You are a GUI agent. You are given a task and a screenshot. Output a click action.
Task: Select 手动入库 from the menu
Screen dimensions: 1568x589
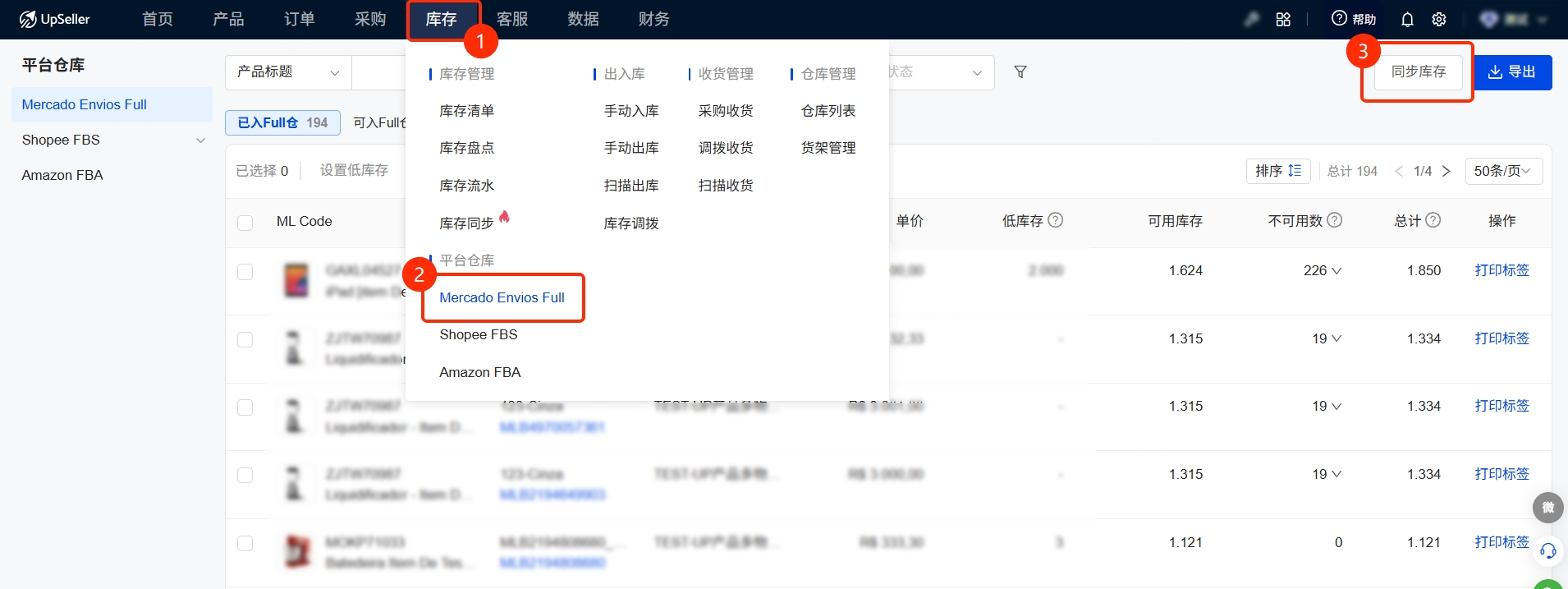631,111
